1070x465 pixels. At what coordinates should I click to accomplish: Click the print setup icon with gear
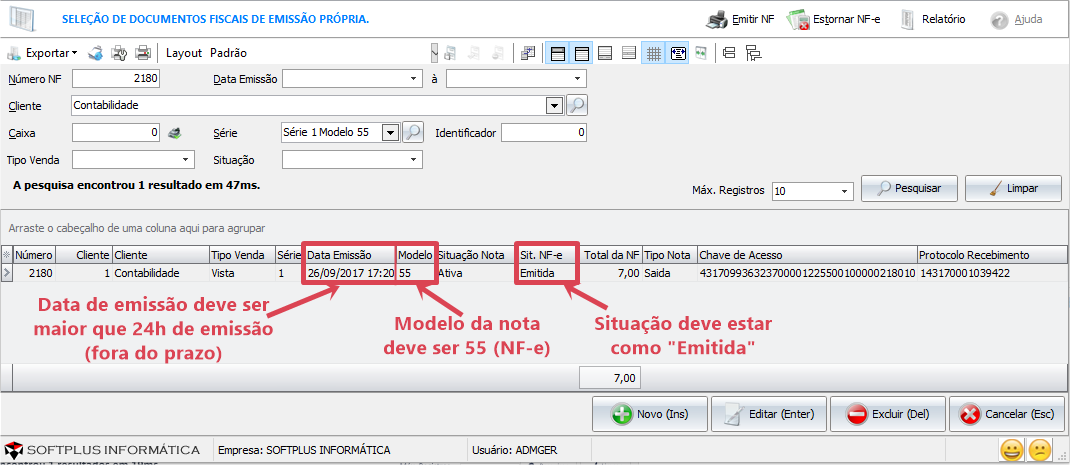119,53
